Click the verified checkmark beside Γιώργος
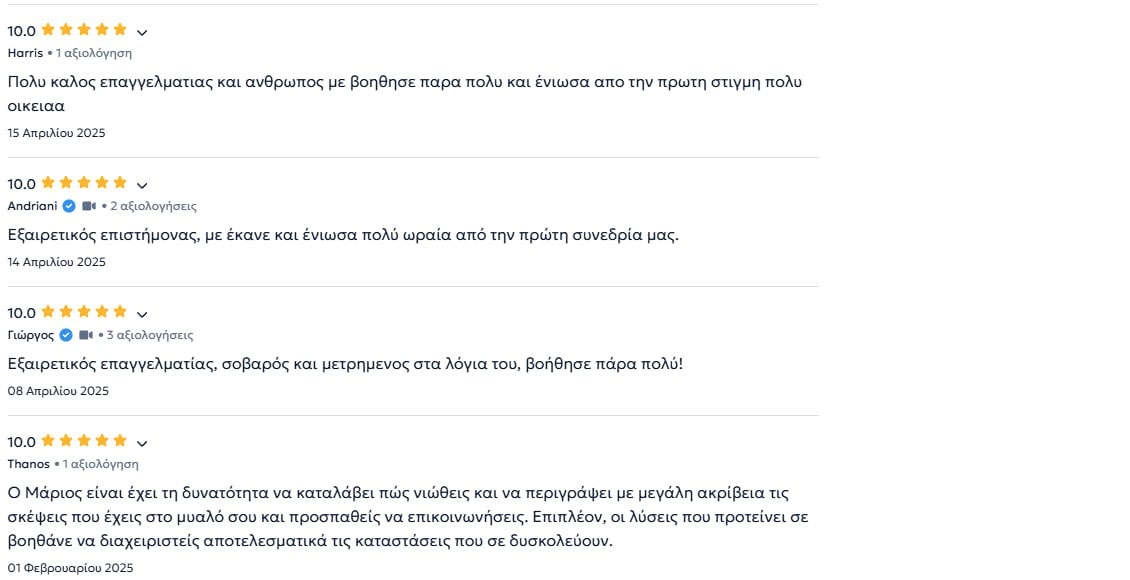 click(66, 335)
